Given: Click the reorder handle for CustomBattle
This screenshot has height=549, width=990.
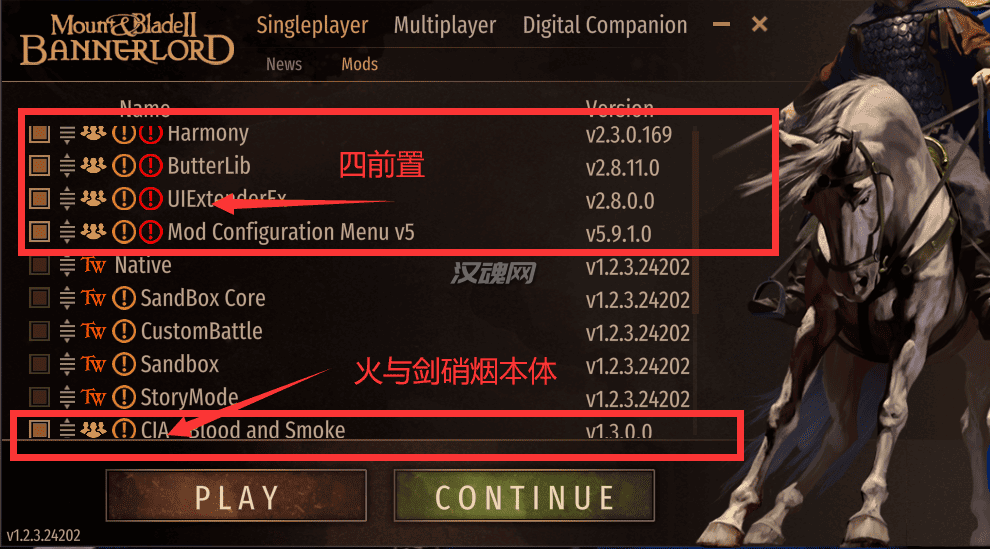Looking at the screenshot, I should click(x=67, y=331).
